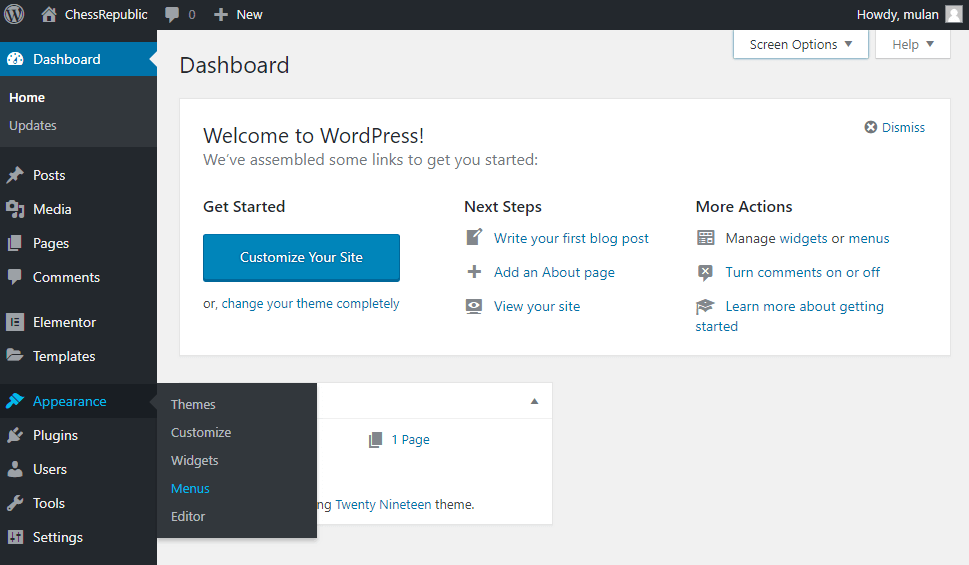The width and height of the screenshot is (969, 565).
Task: Click the Dismiss link text
Action: 903,127
